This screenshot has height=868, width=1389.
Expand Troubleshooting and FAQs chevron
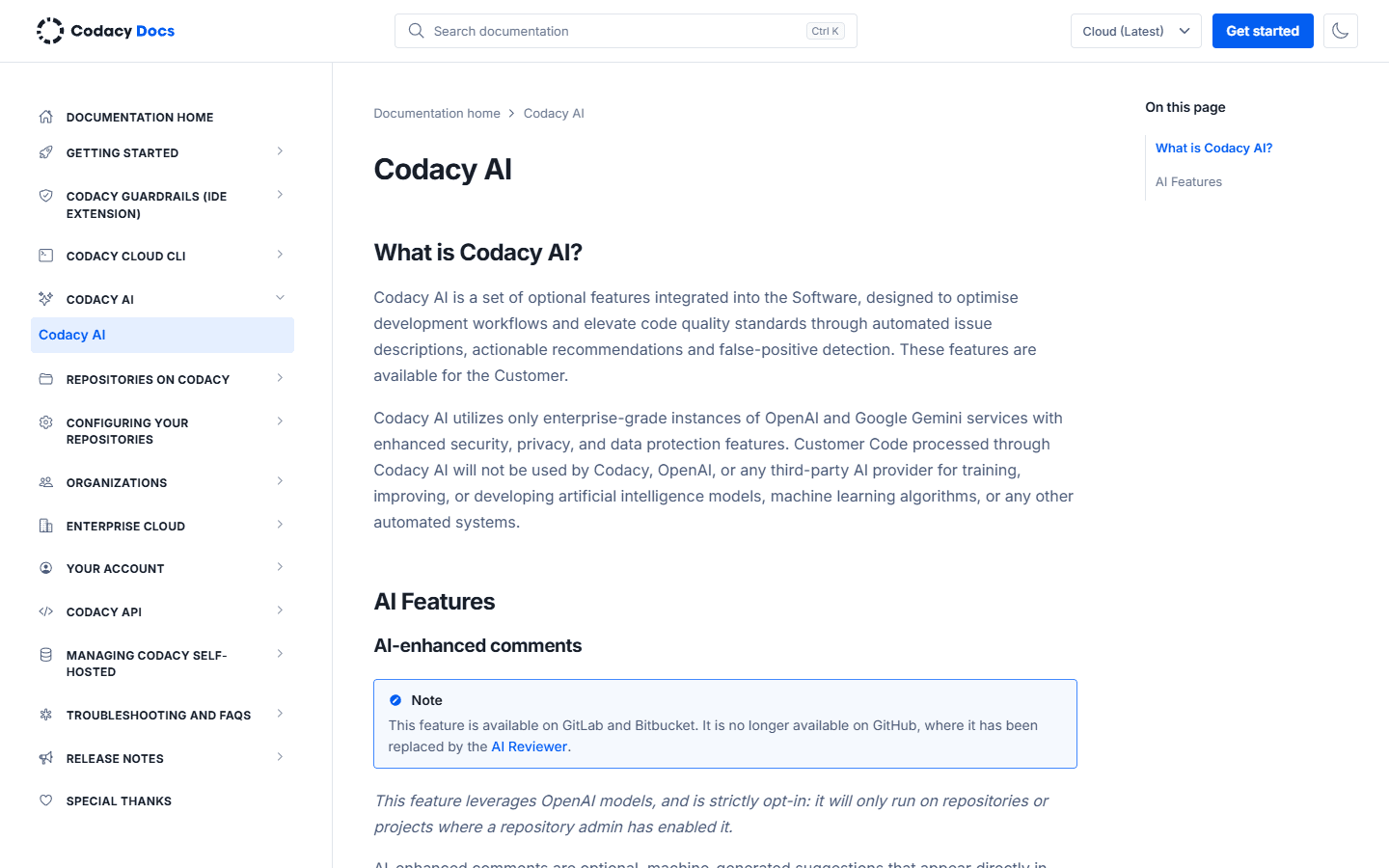pyautogui.click(x=280, y=714)
